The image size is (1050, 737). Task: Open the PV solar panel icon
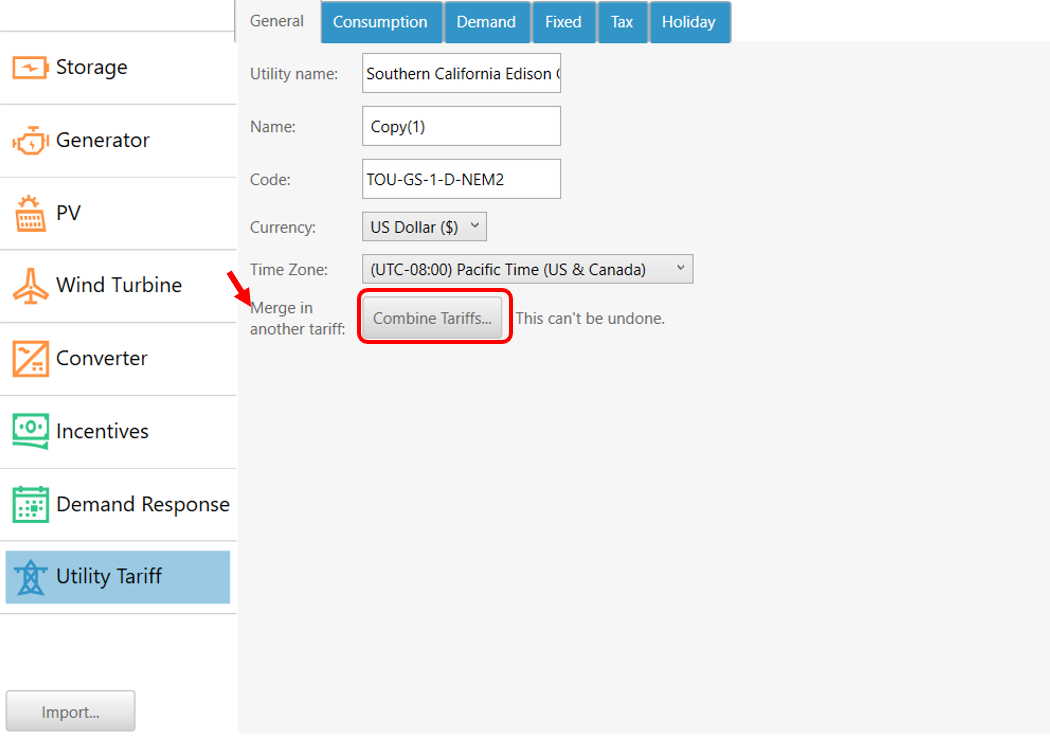[30, 213]
